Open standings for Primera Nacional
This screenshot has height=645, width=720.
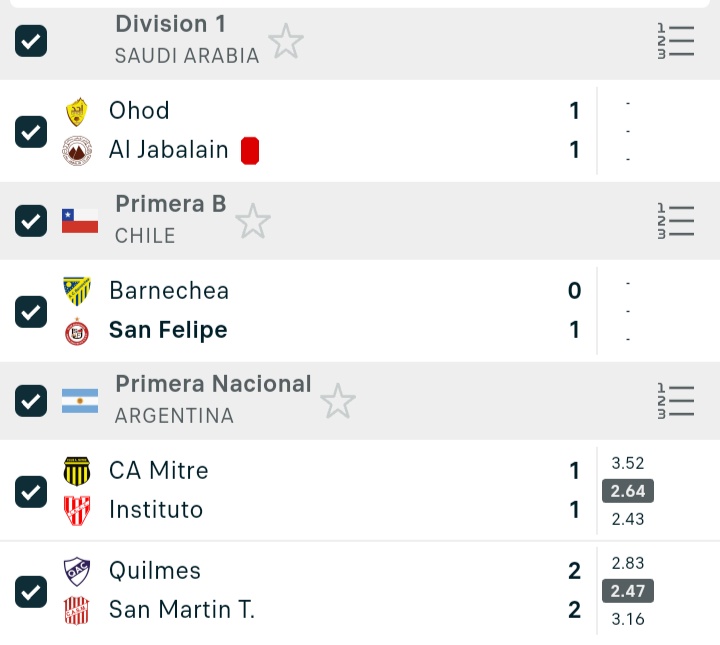coord(676,401)
